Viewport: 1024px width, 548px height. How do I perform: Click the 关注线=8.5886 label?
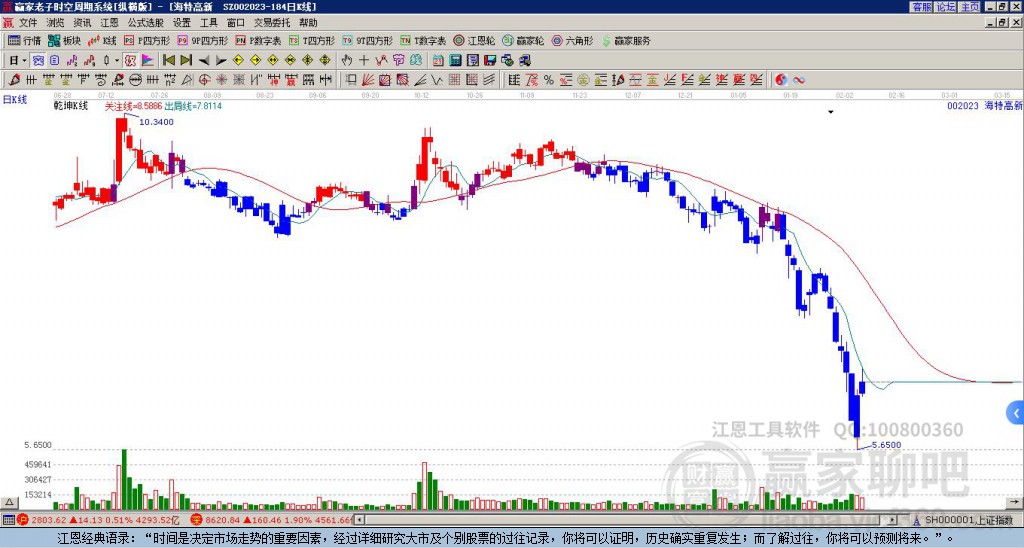coord(133,105)
